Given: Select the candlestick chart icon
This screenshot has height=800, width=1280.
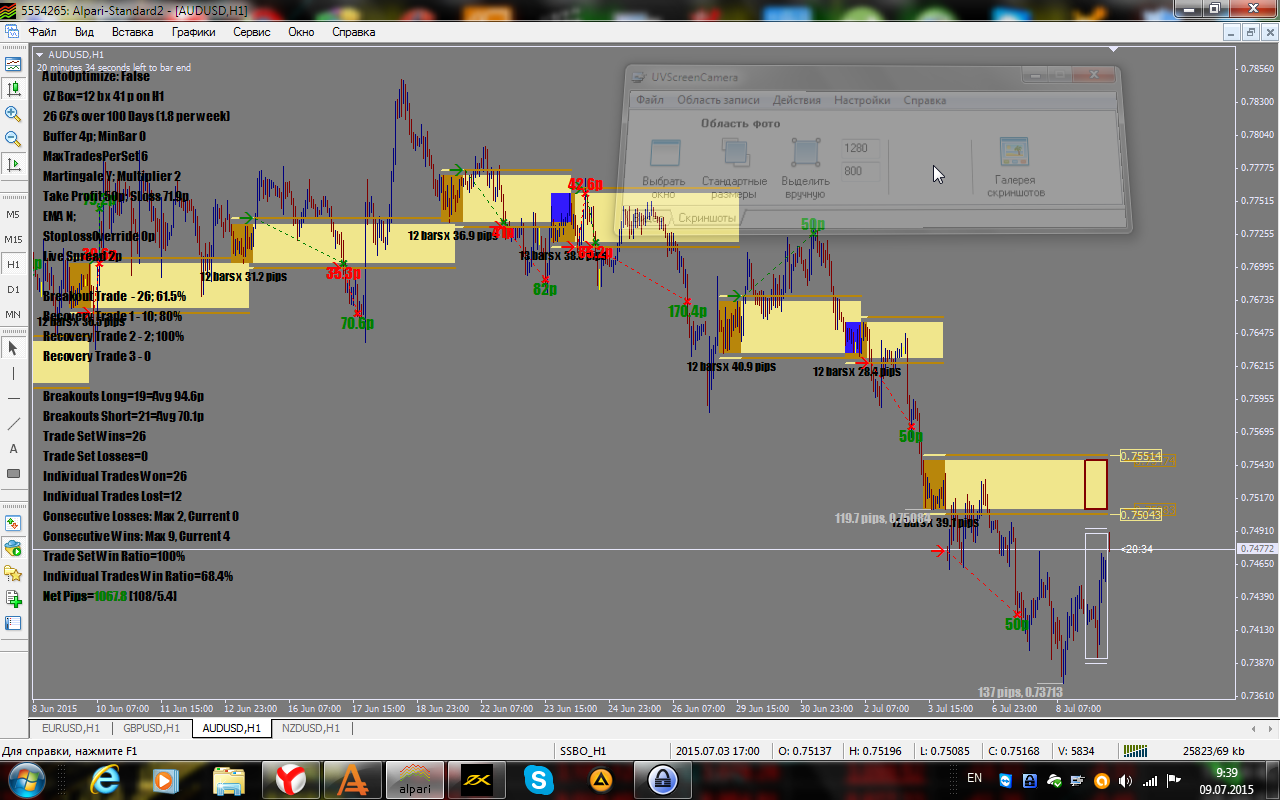Looking at the screenshot, I should click(13, 88).
